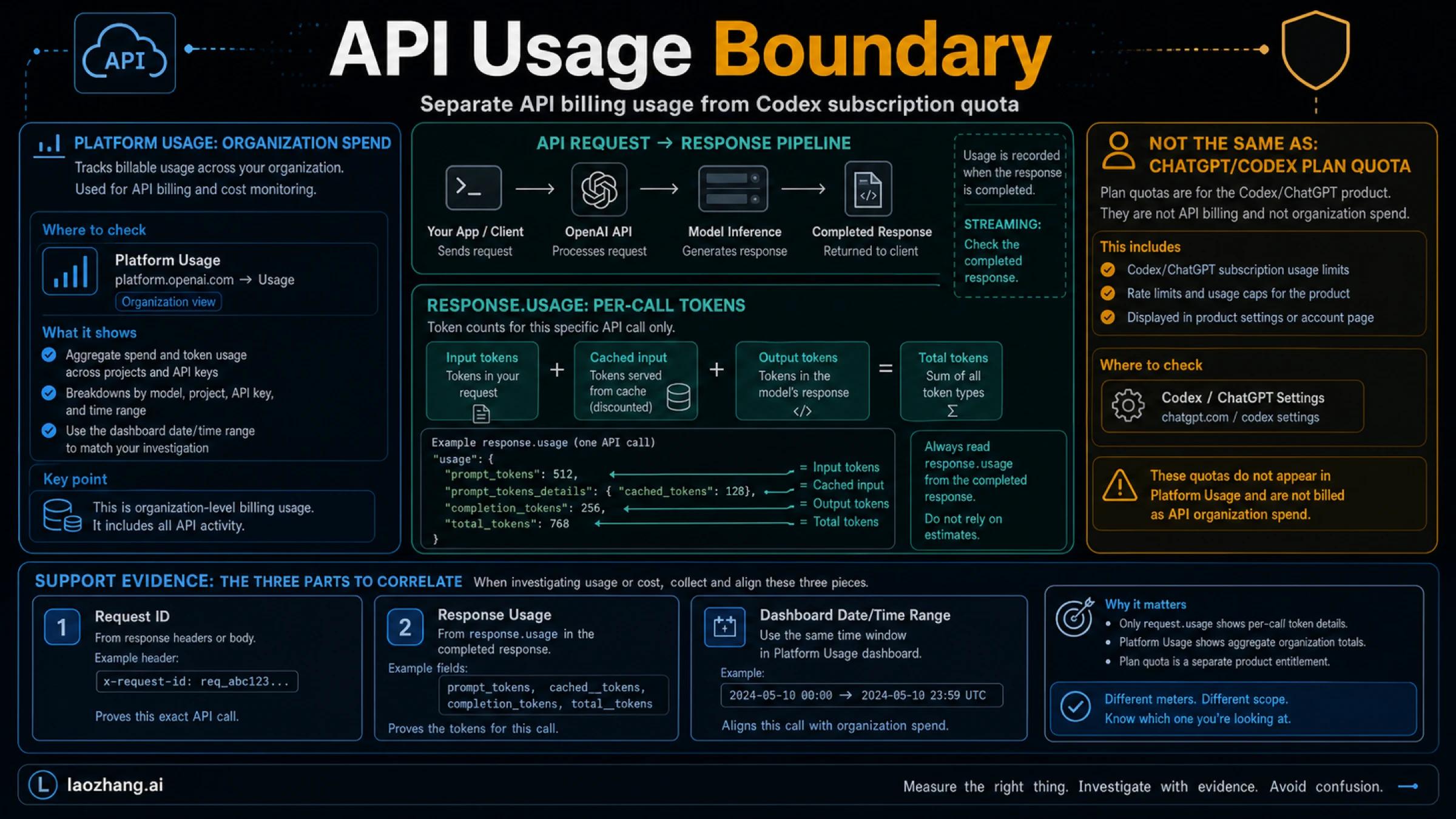Click the orange shield outline icon

click(1315, 50)
